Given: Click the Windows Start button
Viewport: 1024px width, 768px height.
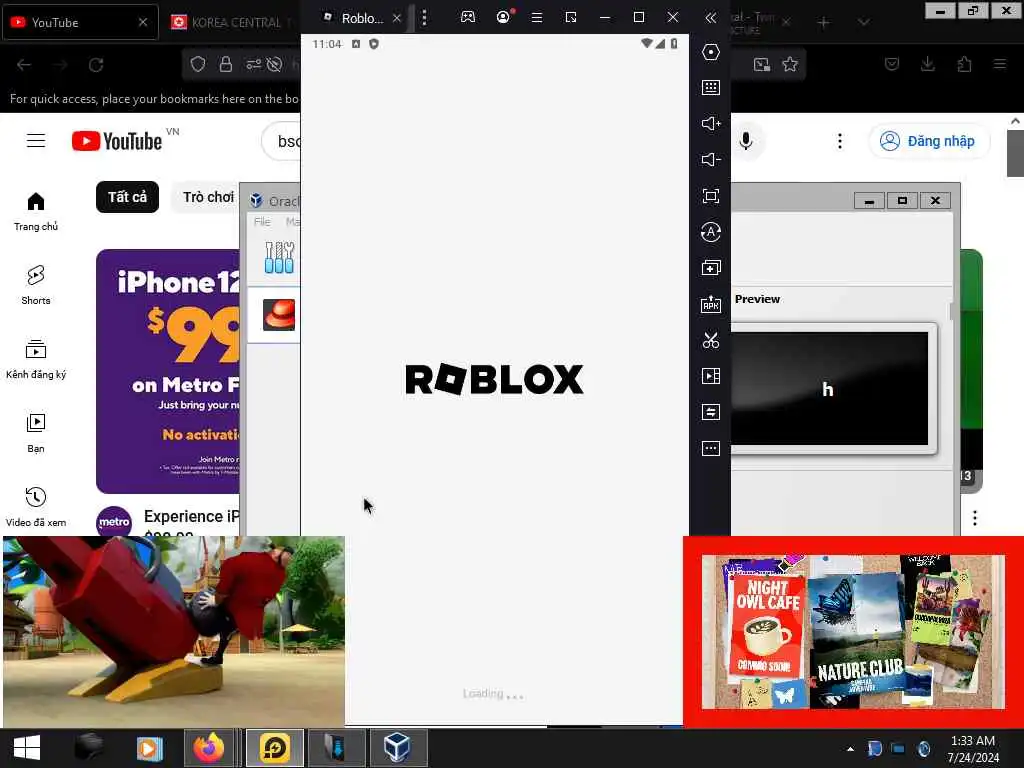Looking at the screenshot, I should 27,748.
